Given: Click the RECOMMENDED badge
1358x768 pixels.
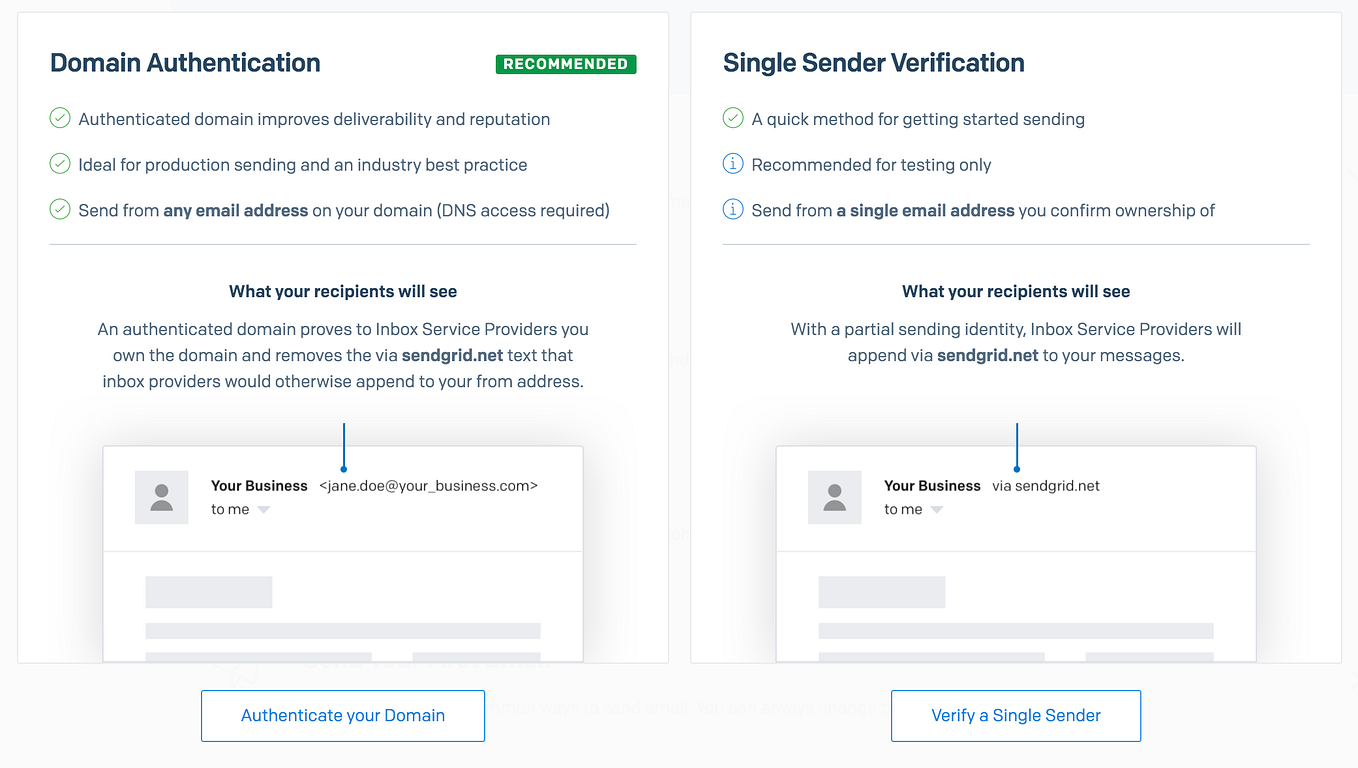Looking at the screenshot, I should click(x=566, y=63).
